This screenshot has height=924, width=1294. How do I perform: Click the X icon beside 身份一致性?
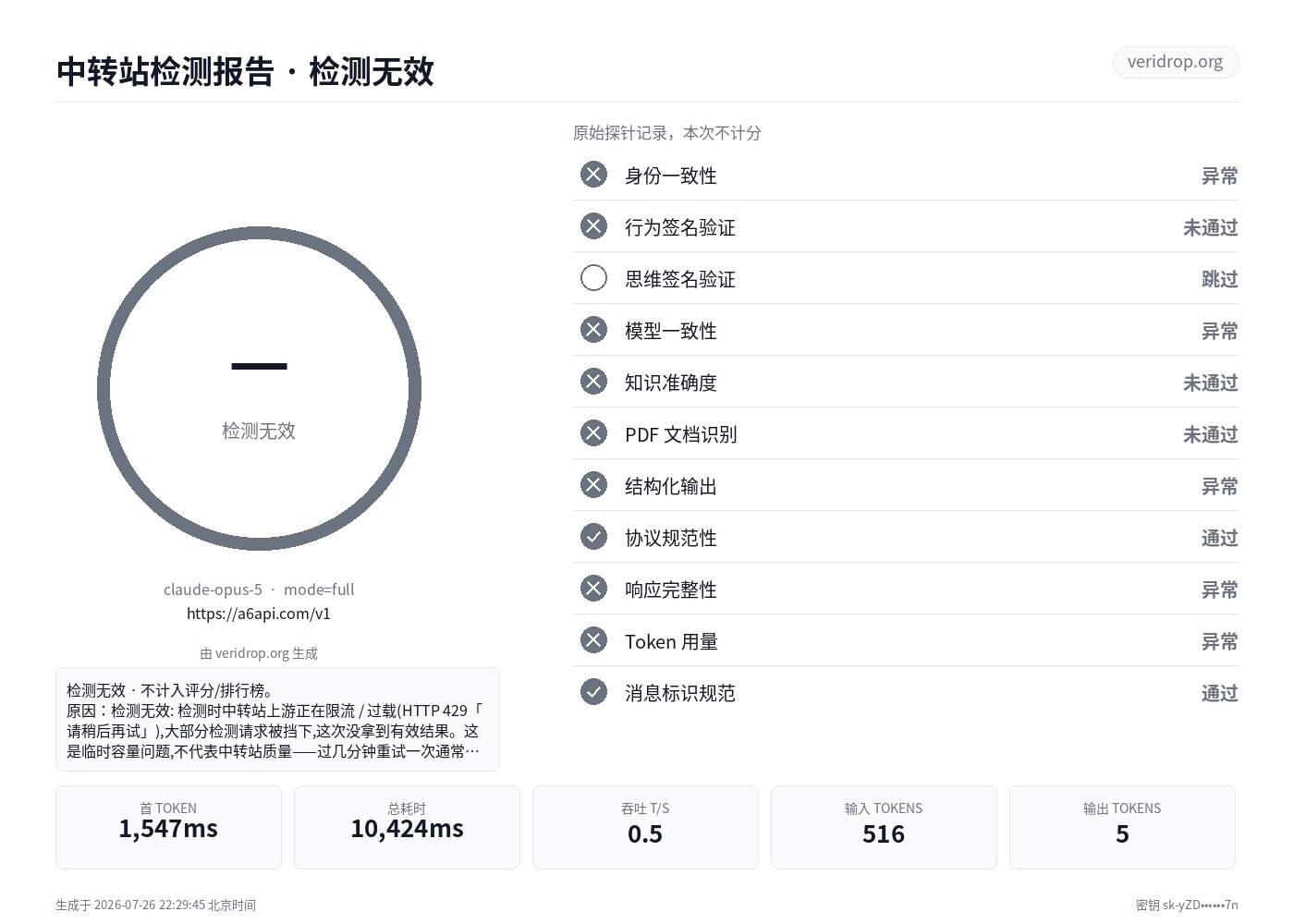593,175
